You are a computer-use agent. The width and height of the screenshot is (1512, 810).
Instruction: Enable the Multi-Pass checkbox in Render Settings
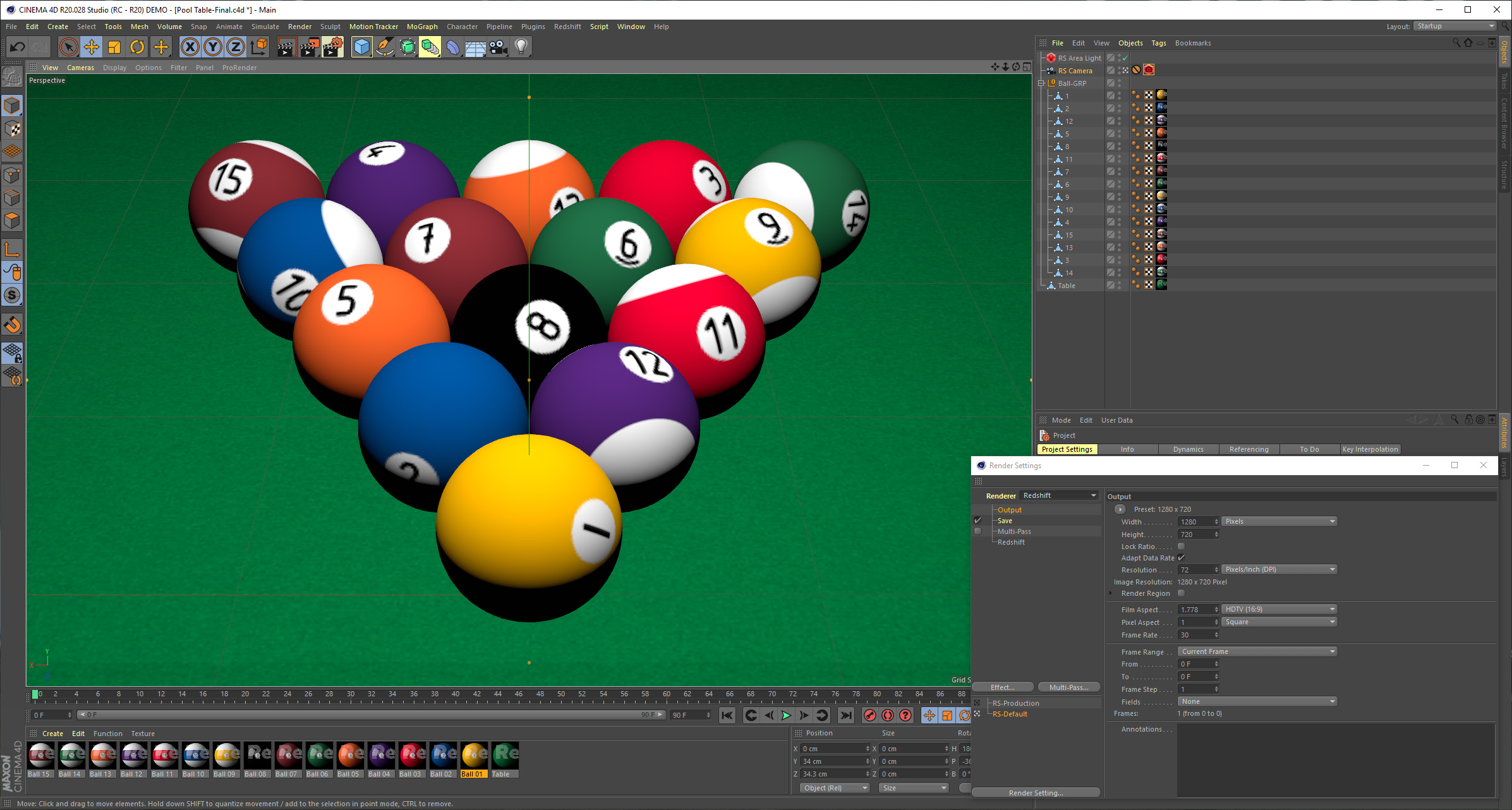pyautogui.click(x=978, y=531)
